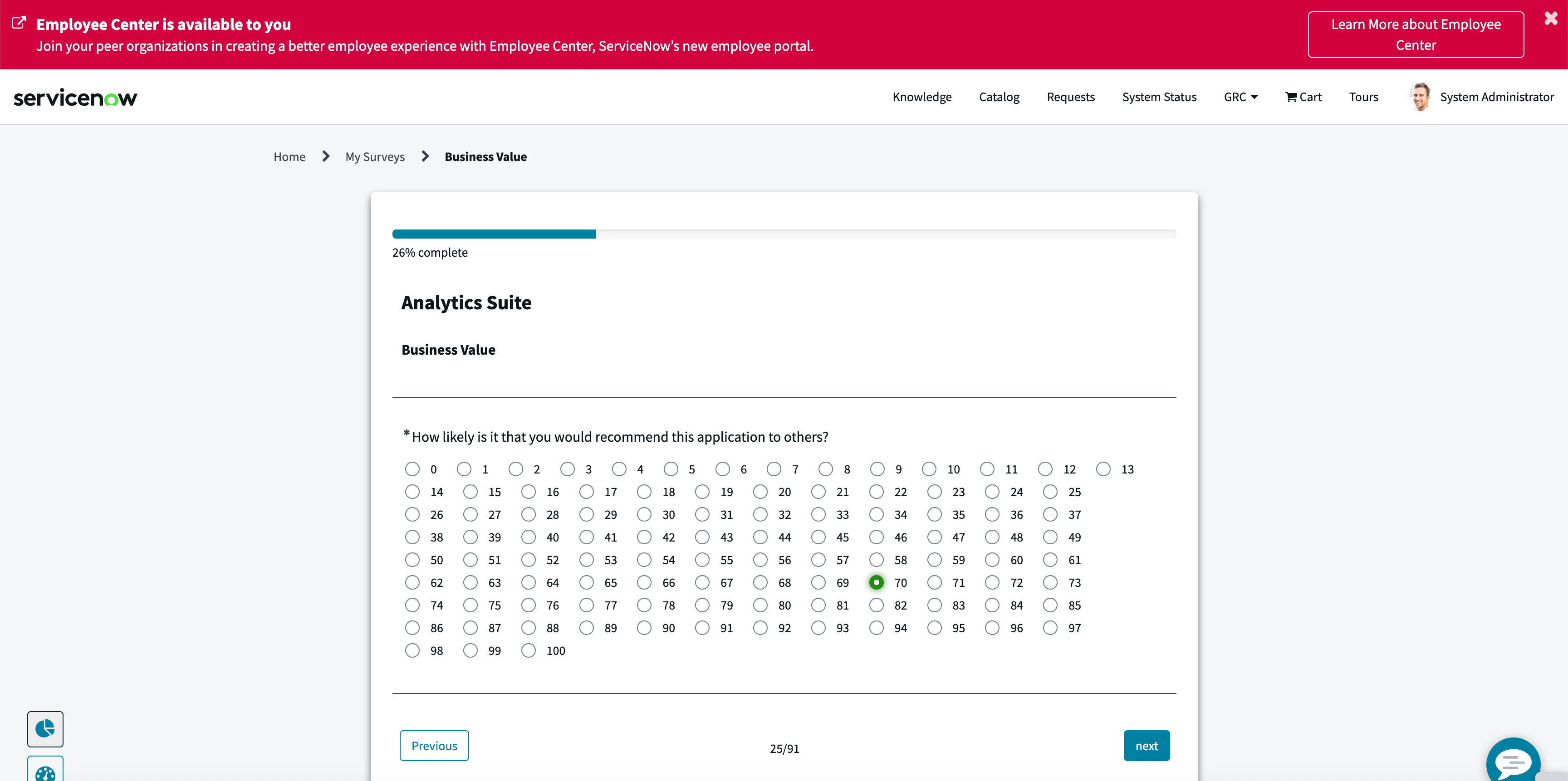Click the gauge dashboard icon button

(x=45, y=770)
